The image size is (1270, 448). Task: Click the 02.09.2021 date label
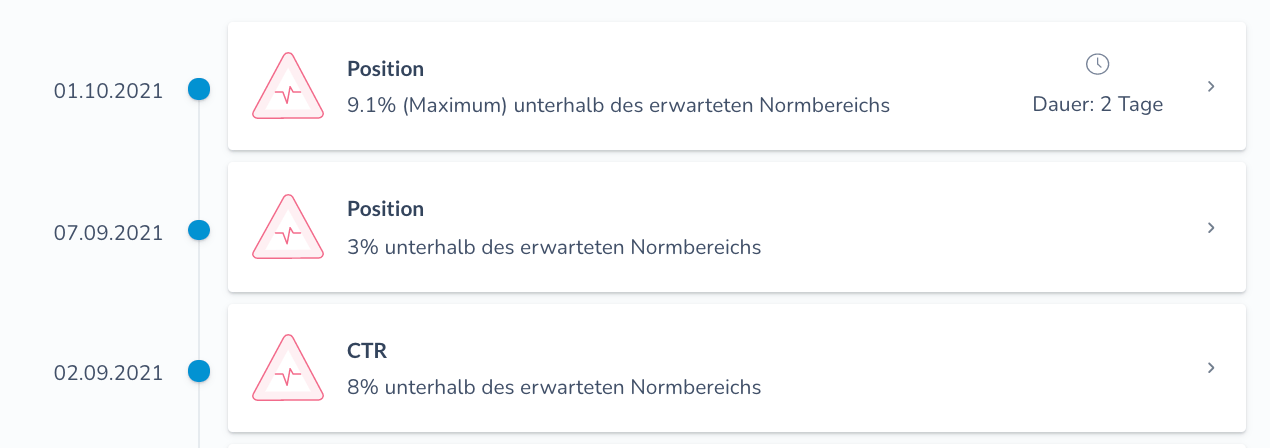108,373
